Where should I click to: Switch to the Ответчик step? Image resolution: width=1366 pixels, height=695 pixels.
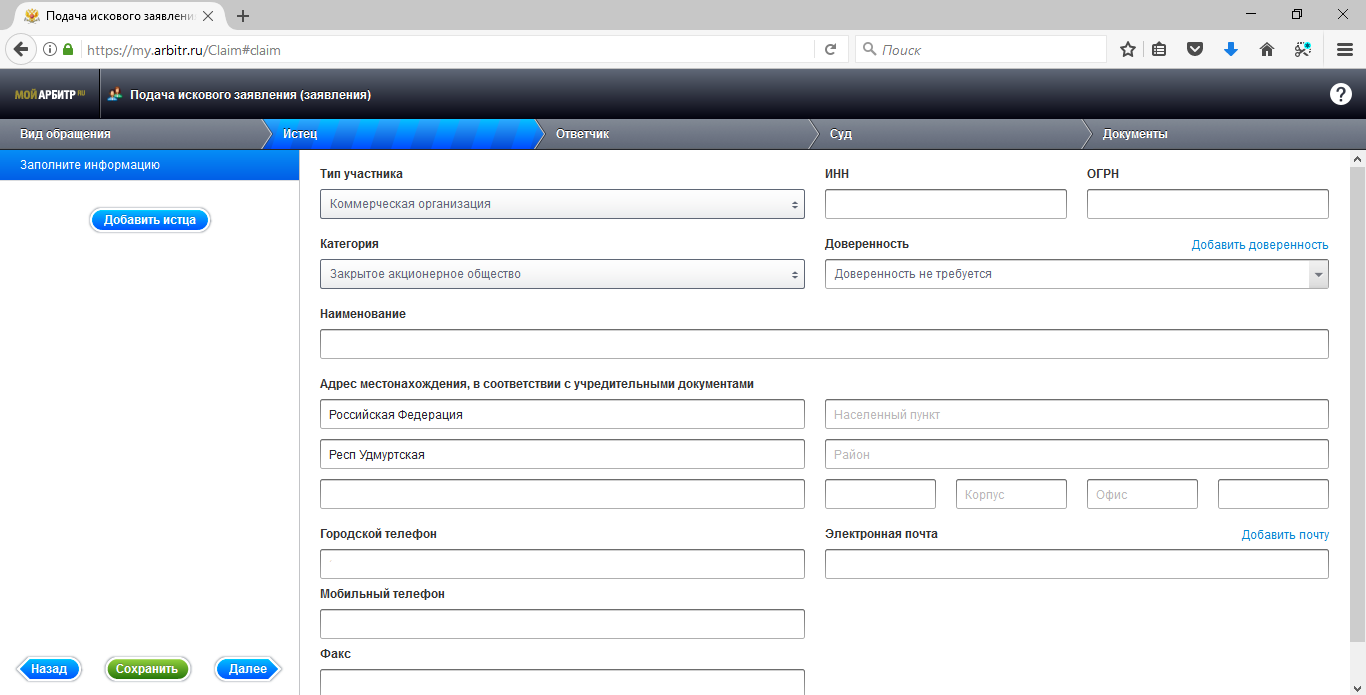582,134
